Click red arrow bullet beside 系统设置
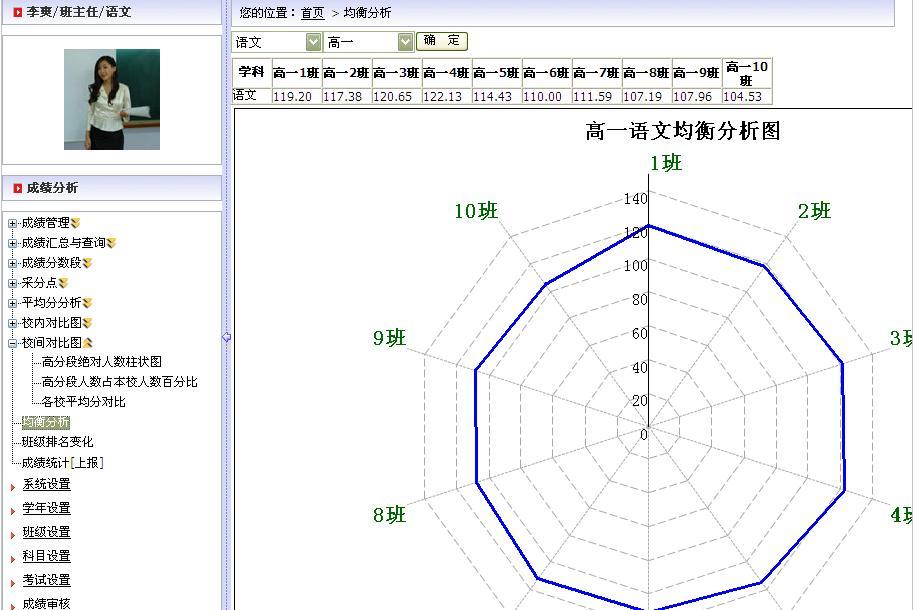The height and width of the screenshot is (610, 917). click(x=13, y=487)
